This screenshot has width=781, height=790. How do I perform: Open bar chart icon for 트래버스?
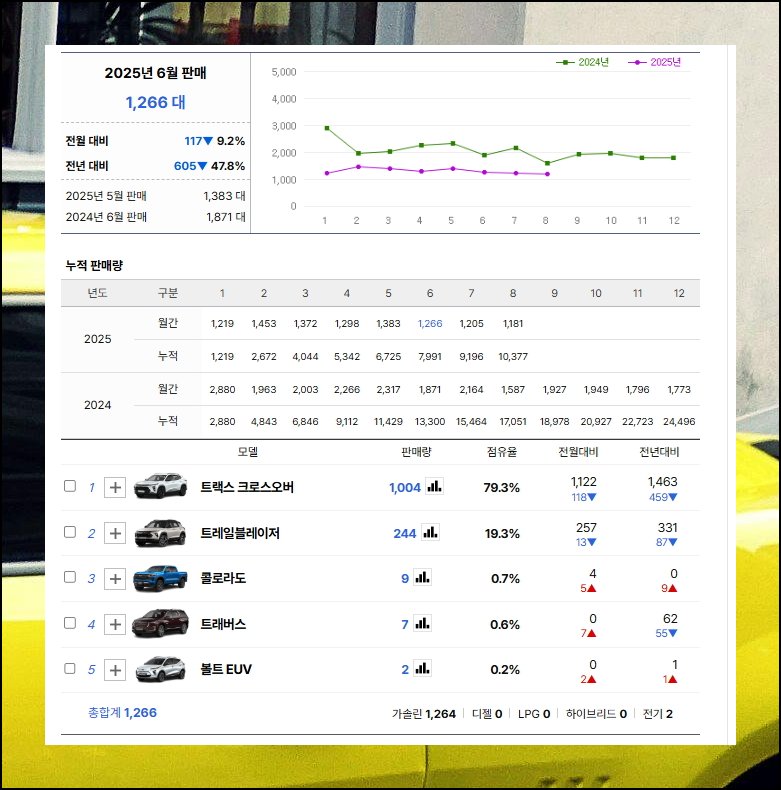422,624
